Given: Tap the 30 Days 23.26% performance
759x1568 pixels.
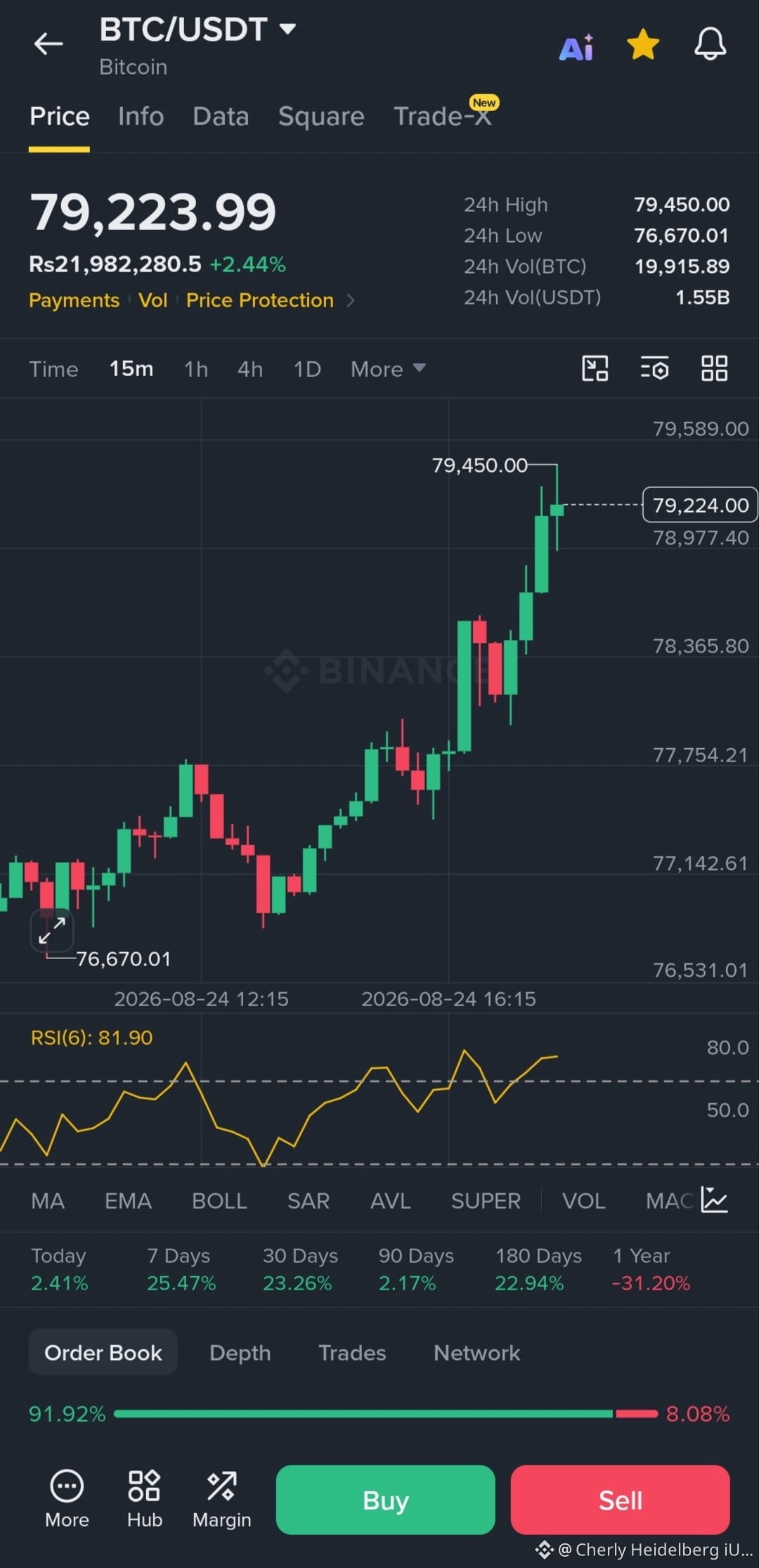Looking at the screenshot, I should [300, 1269].
